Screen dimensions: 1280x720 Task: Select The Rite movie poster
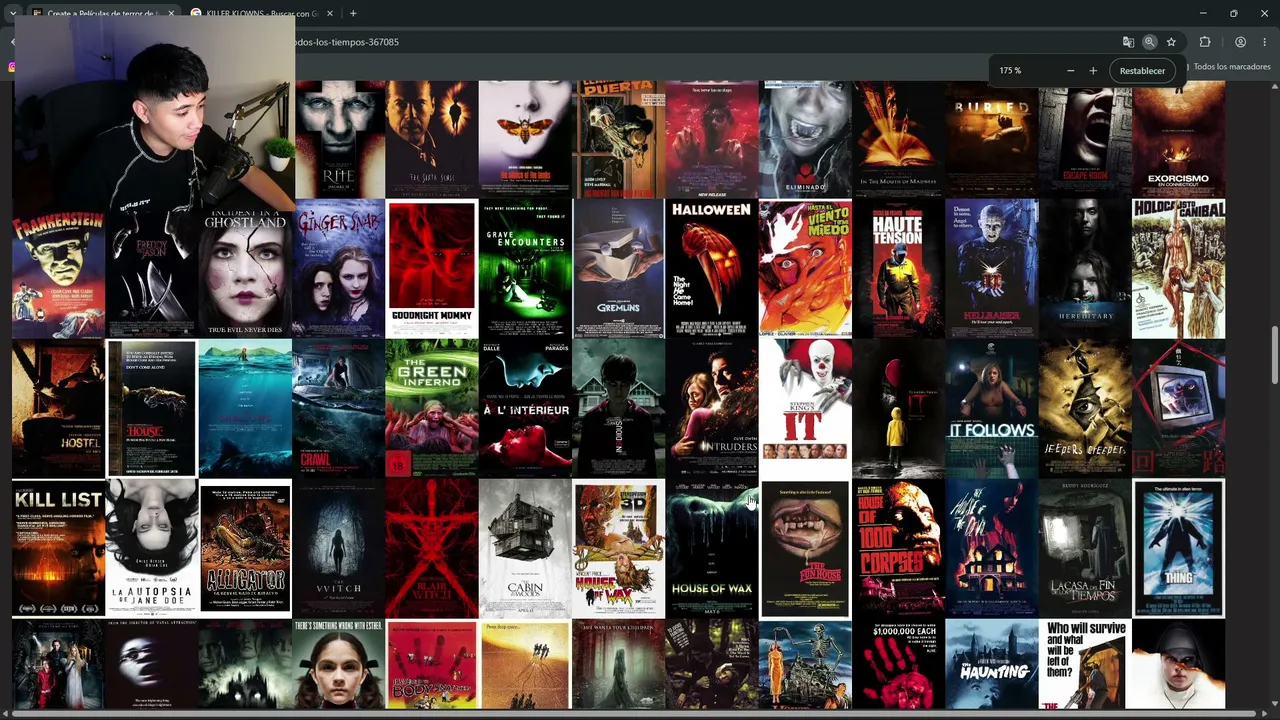(339, 139)
